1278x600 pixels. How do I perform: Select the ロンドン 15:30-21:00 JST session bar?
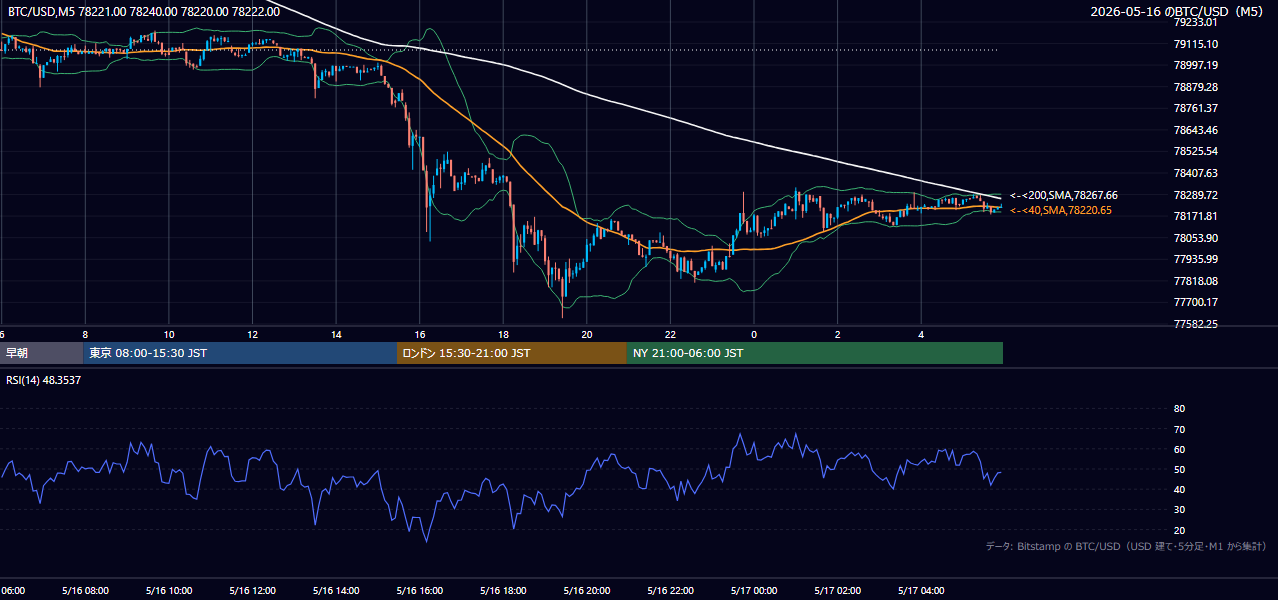pyautogui.click(x=512, y=353)
